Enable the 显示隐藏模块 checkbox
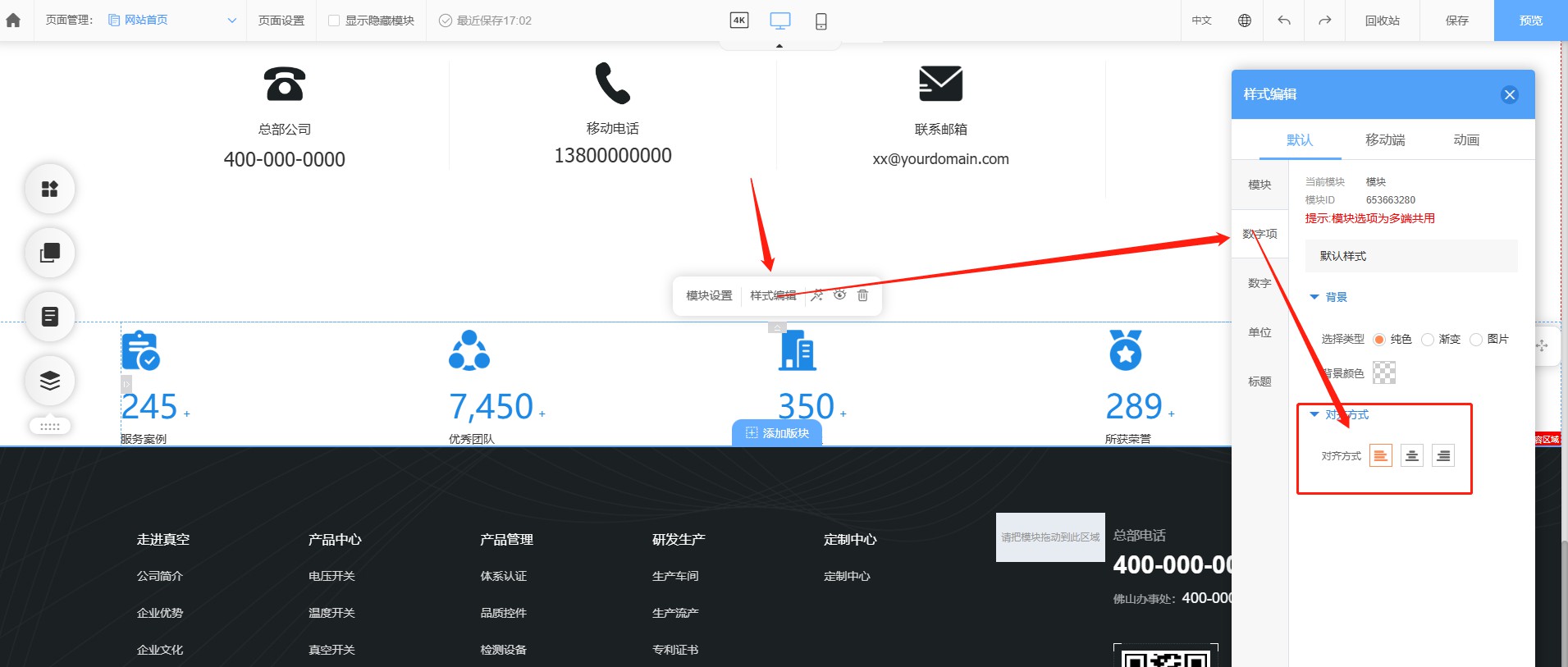The height and width of the screenshot is (667, 1568). (334, 21)
